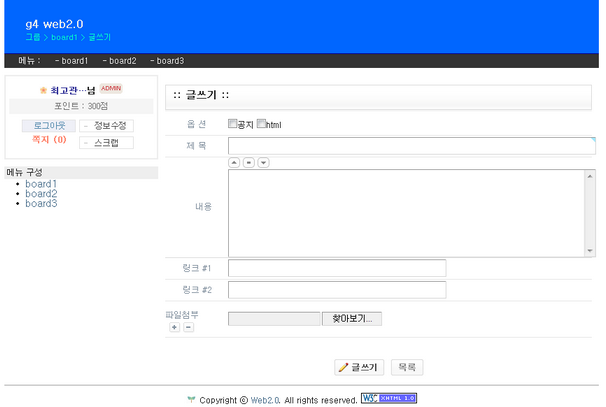Screen dimensions: 606x407
Task: Click the star icon beside username
Action: pyautogui.click(x=43, y=90)
